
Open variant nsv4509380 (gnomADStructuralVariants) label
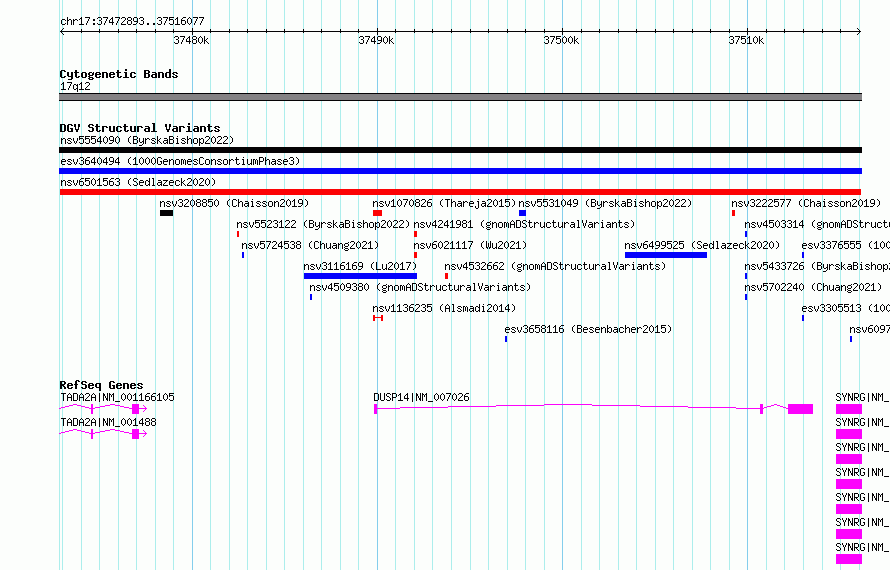tap(420, 287)
